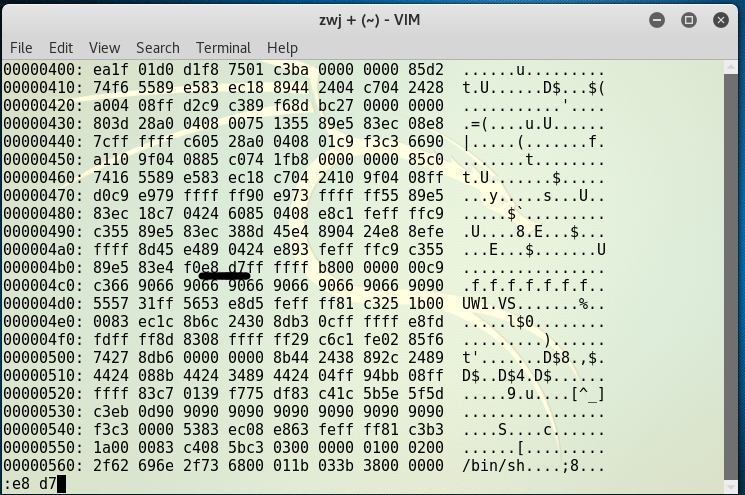Click the scrollbar up arrow
Image resolution: width=745 pixels, height=495 pixels.
click(x=731, y=67)
